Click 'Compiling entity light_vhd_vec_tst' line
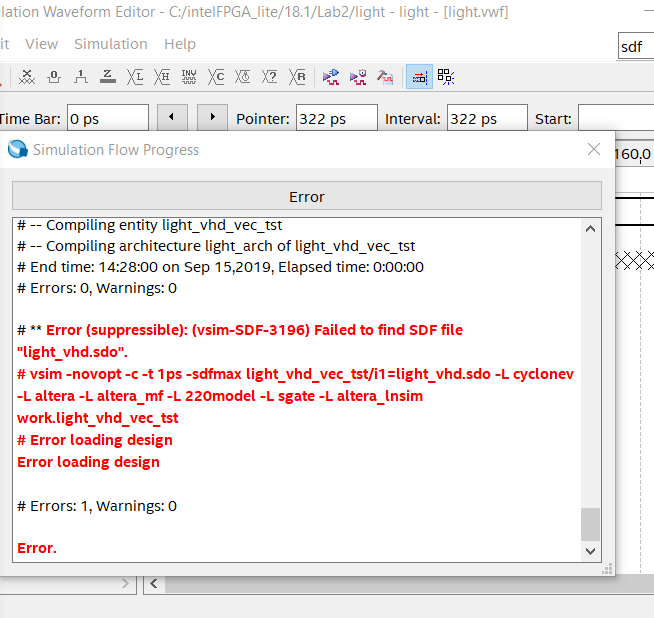Screen dimensions: 654x618 point(149,225)
